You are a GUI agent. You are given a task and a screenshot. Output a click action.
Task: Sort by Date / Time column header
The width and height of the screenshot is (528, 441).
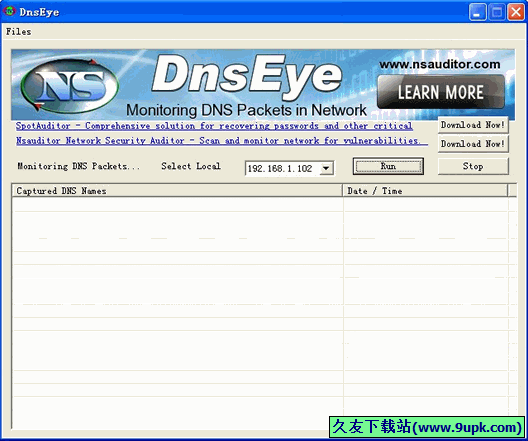click(x=425, y=191)
